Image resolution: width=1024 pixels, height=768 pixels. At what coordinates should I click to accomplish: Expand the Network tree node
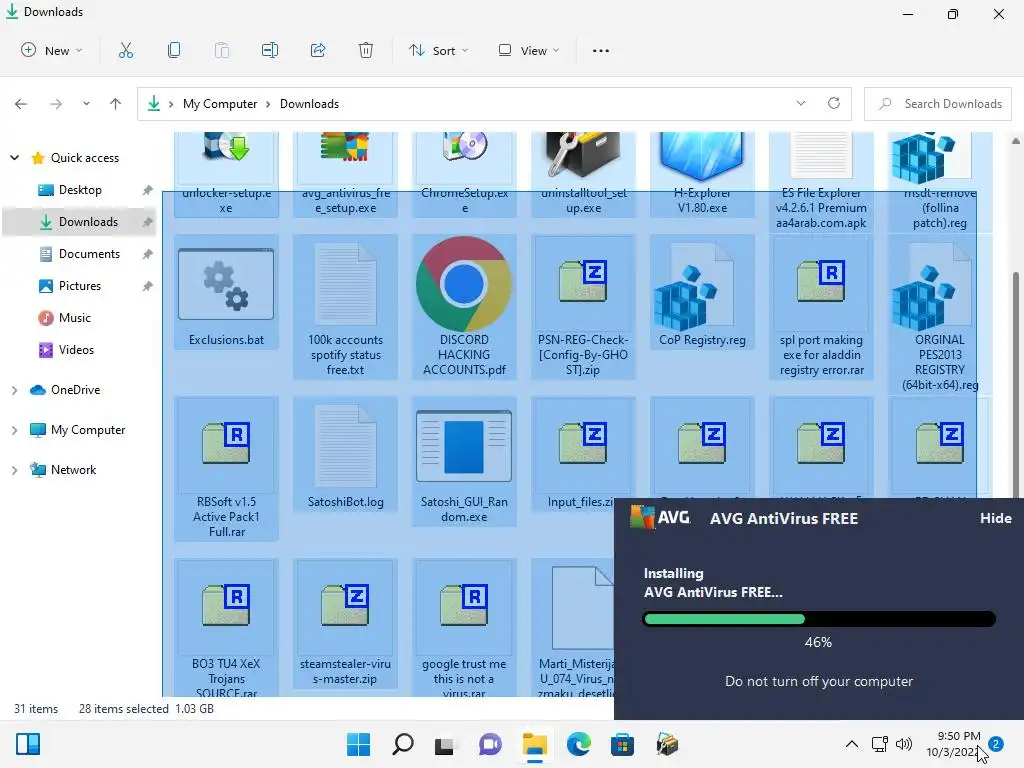(14, 470)
